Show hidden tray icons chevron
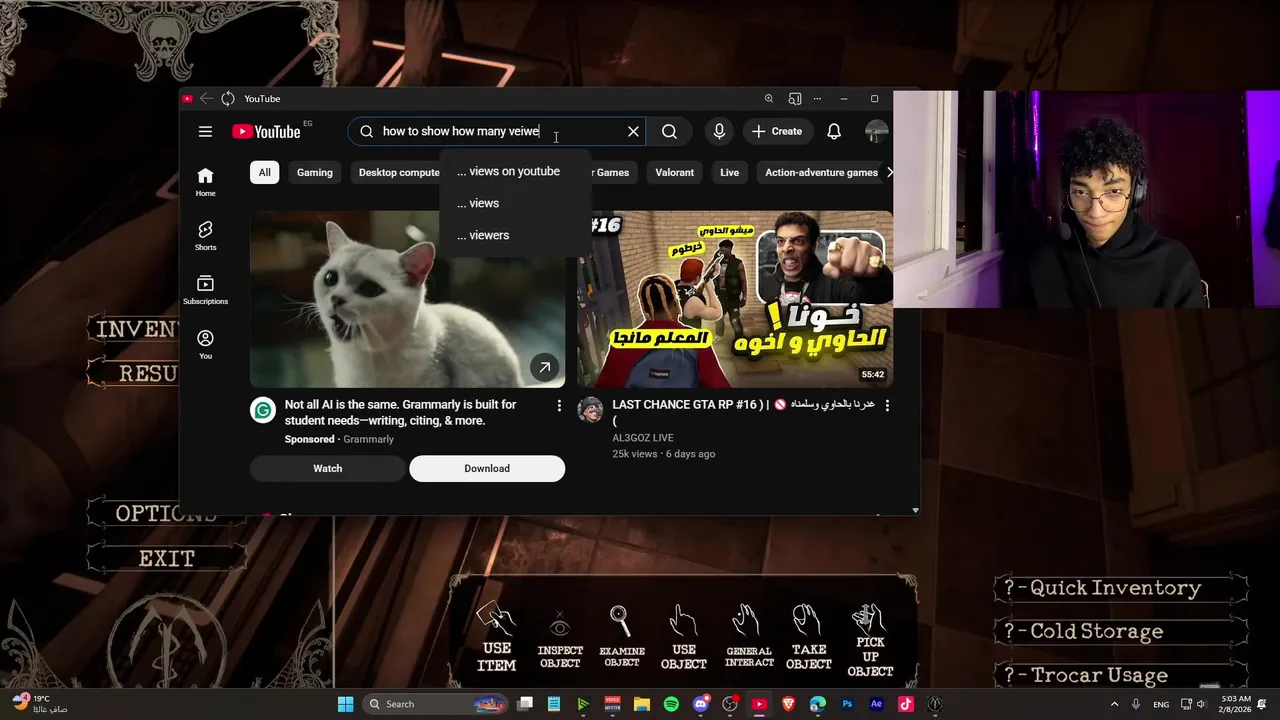The height and width of the screenshot is (720, 1280). pos(1114,704)
